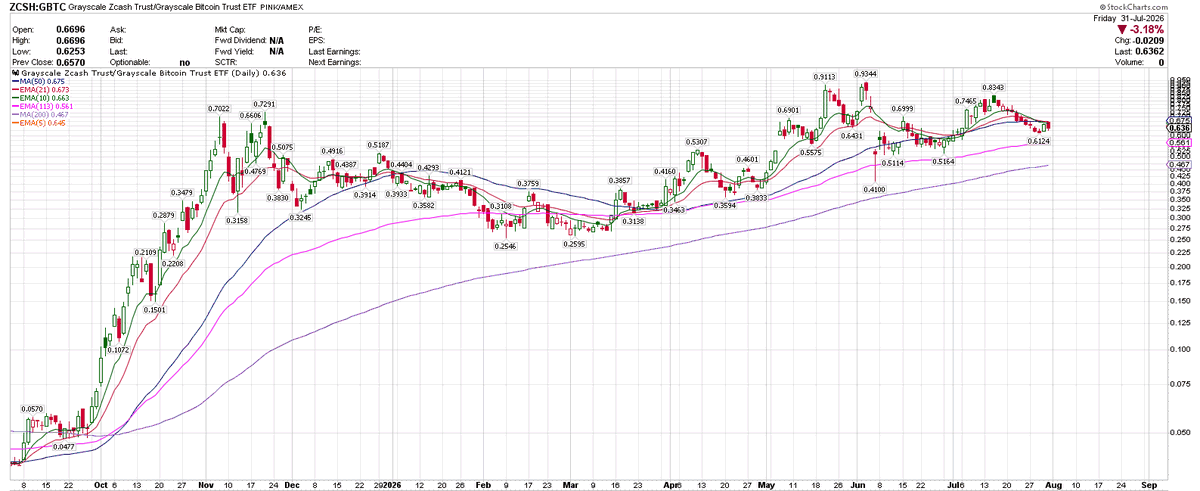Click the Fwd Yield N/A value
Image resolution: width=1200 pixels, height=491 pixels.
(276, 51)
